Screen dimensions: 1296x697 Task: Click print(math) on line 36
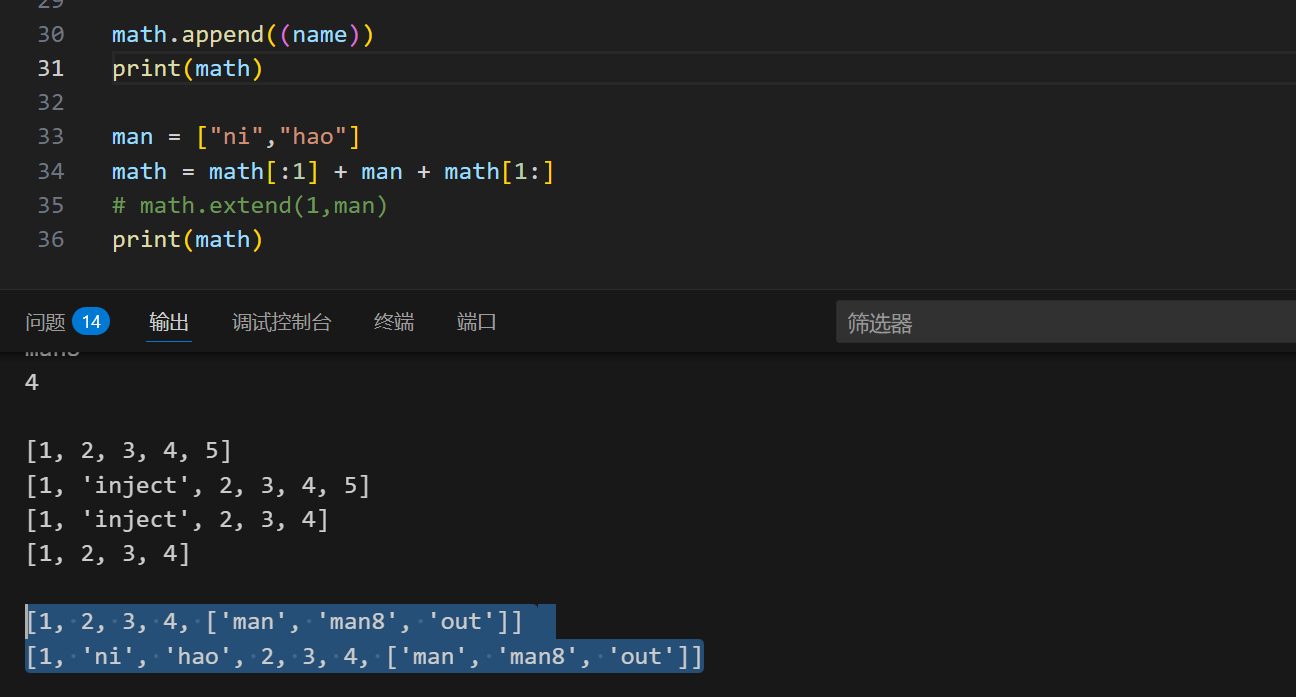tap(187, 239)
